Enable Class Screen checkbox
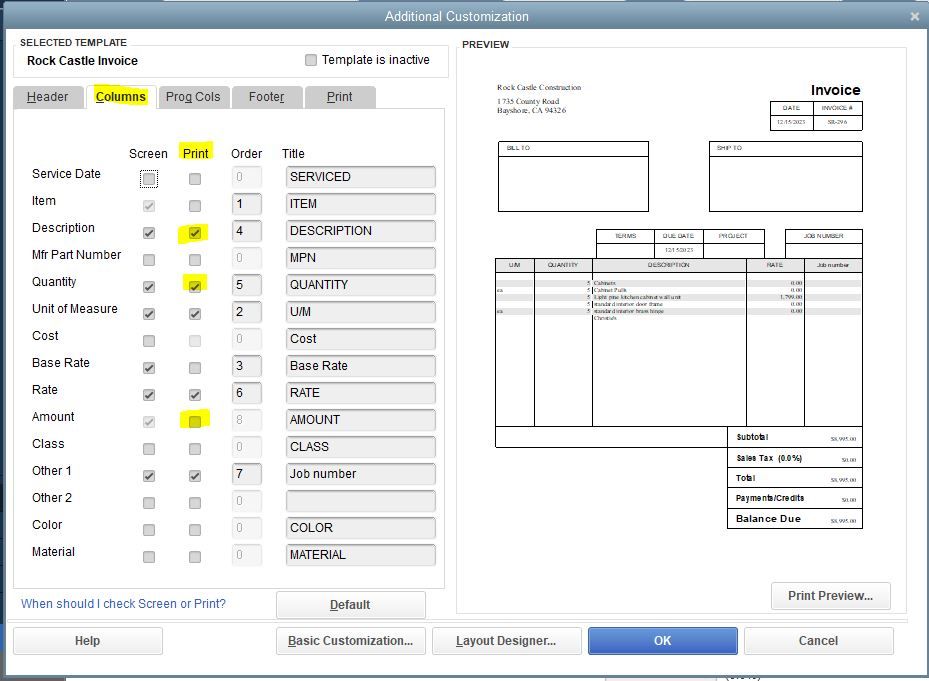This screenshot has height=681, width=929. pyautogui.click(x=149, y=449)
